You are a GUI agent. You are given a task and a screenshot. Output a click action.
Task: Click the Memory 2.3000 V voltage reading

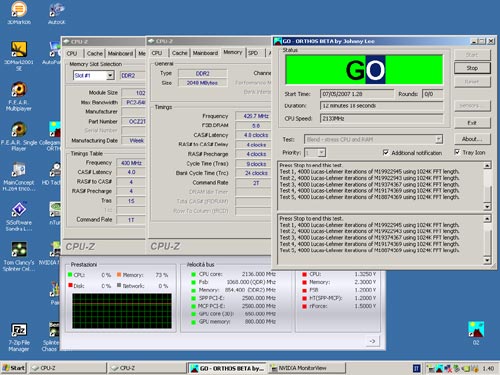(x=365, y=282)
